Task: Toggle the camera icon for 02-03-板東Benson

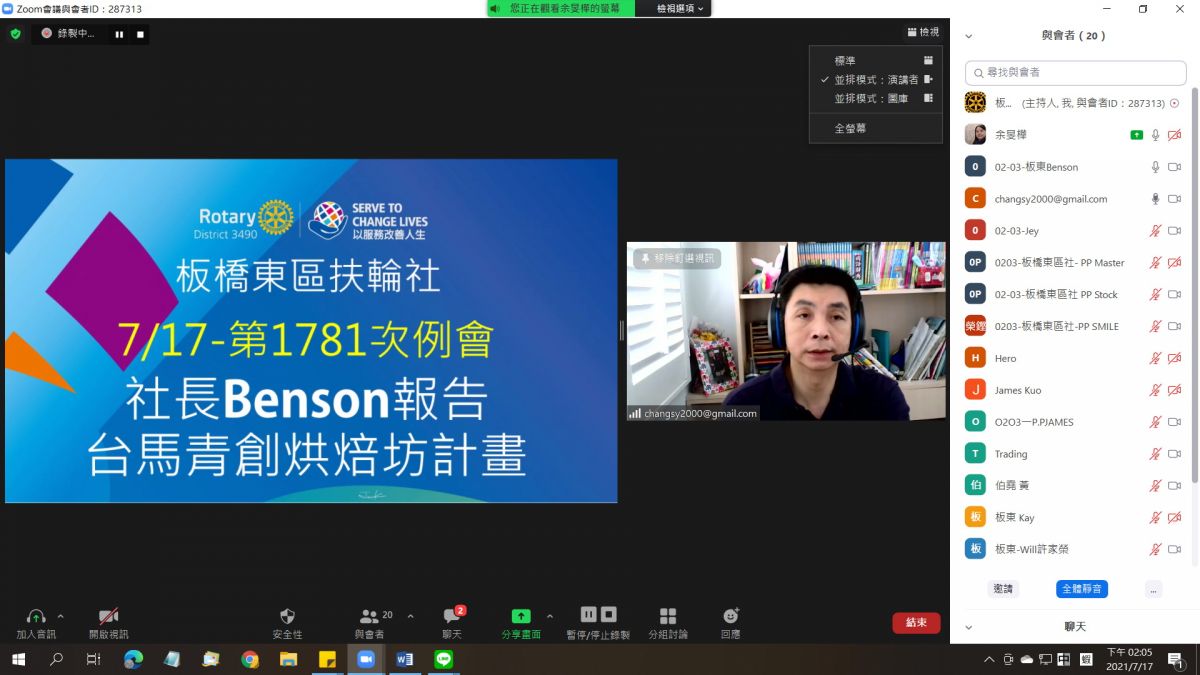Action: point(1175,167)
